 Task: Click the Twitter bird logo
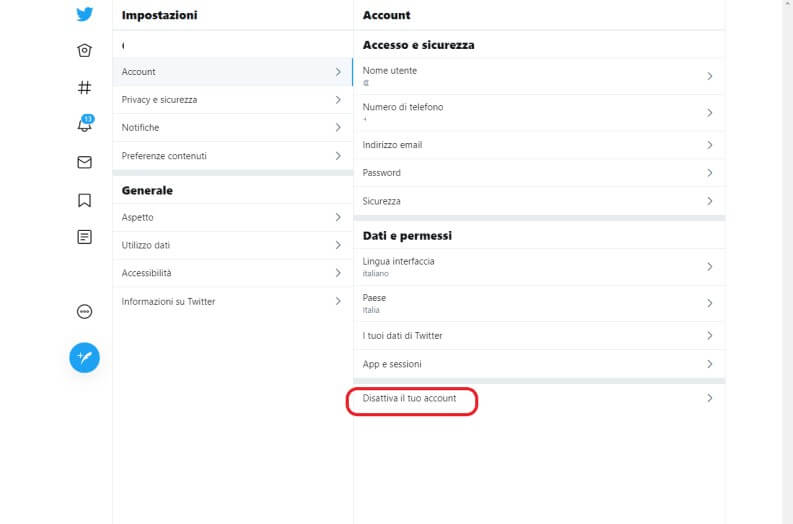point(84,14)
